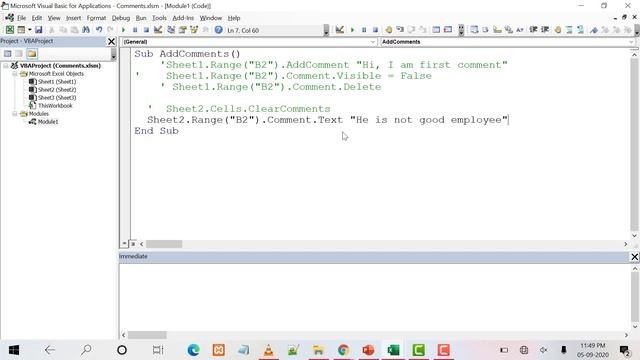The width and height of the screenshot is (640, 360).
Task: Open the Edit menu
Action: tap(37, 18)
